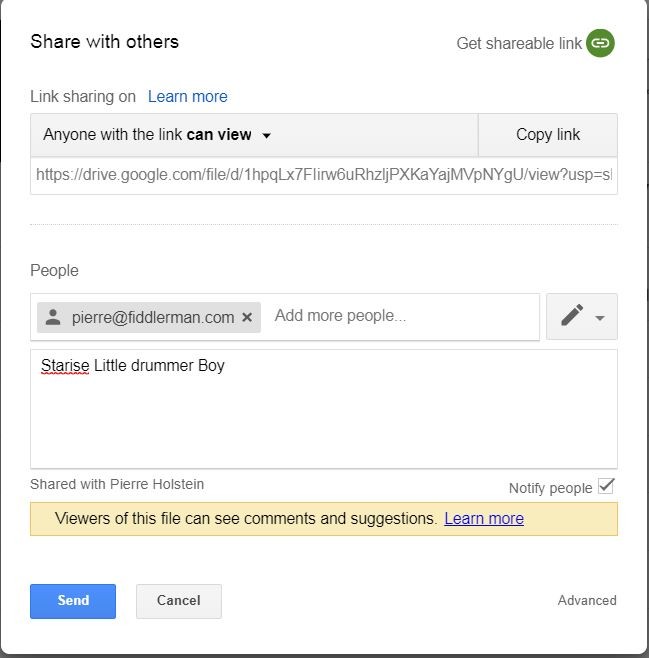649x658 pixels.
Task: Select the pierre@fiddlerman.com recipient chip
Action: 149,317
